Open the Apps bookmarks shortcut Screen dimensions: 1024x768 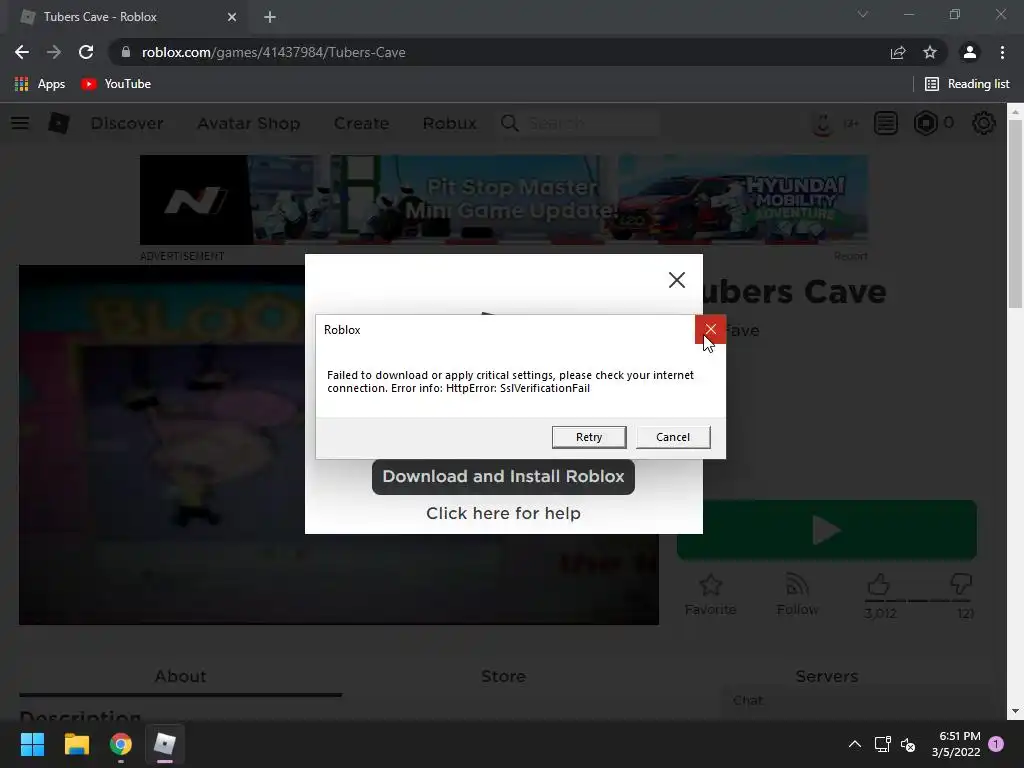coord(40,84)
